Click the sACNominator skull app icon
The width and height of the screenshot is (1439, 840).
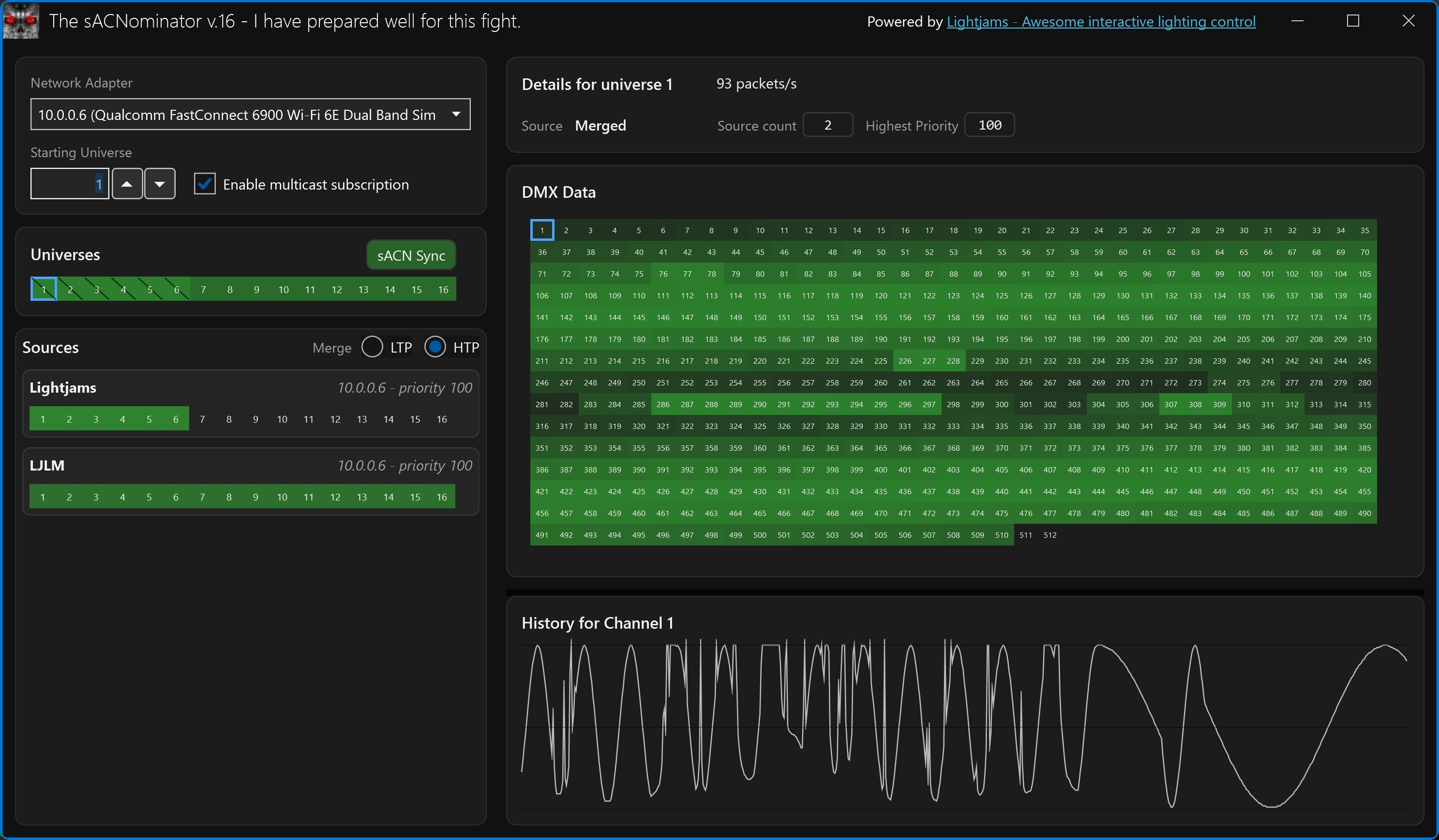coord(20,20)
